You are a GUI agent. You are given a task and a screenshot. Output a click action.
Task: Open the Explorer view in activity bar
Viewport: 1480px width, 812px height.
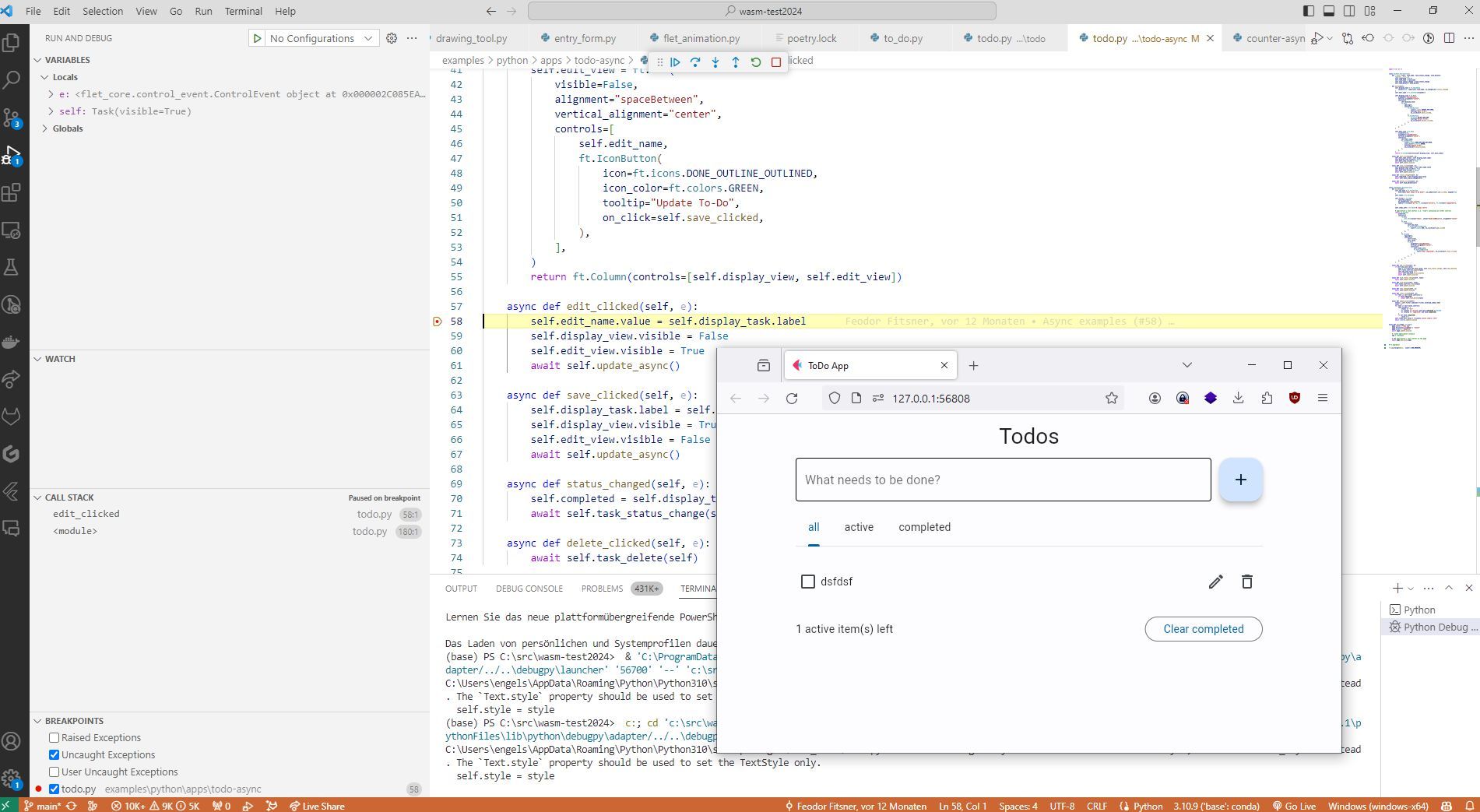tap(12, 42)
